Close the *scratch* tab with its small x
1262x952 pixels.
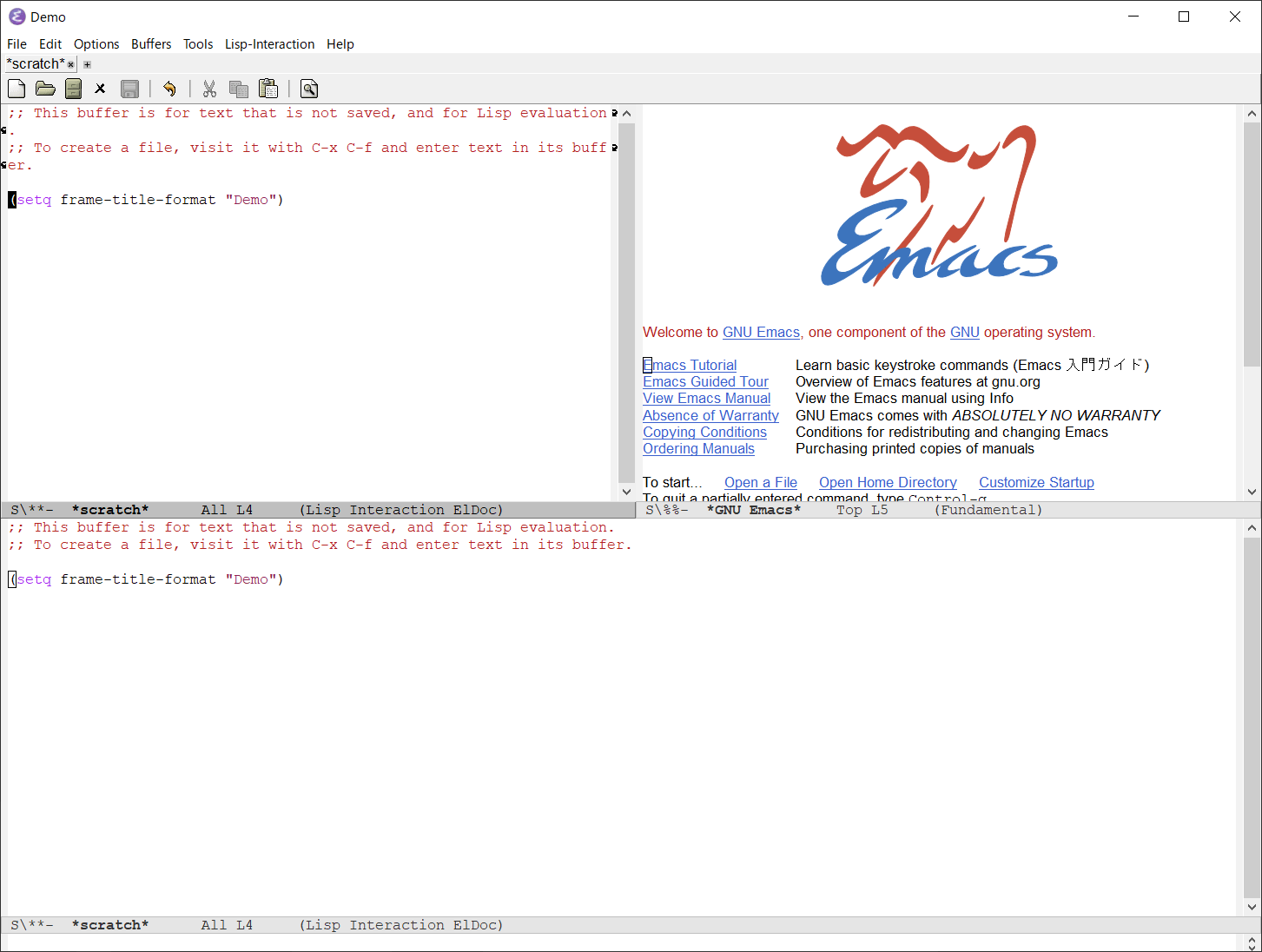point(71,64)
